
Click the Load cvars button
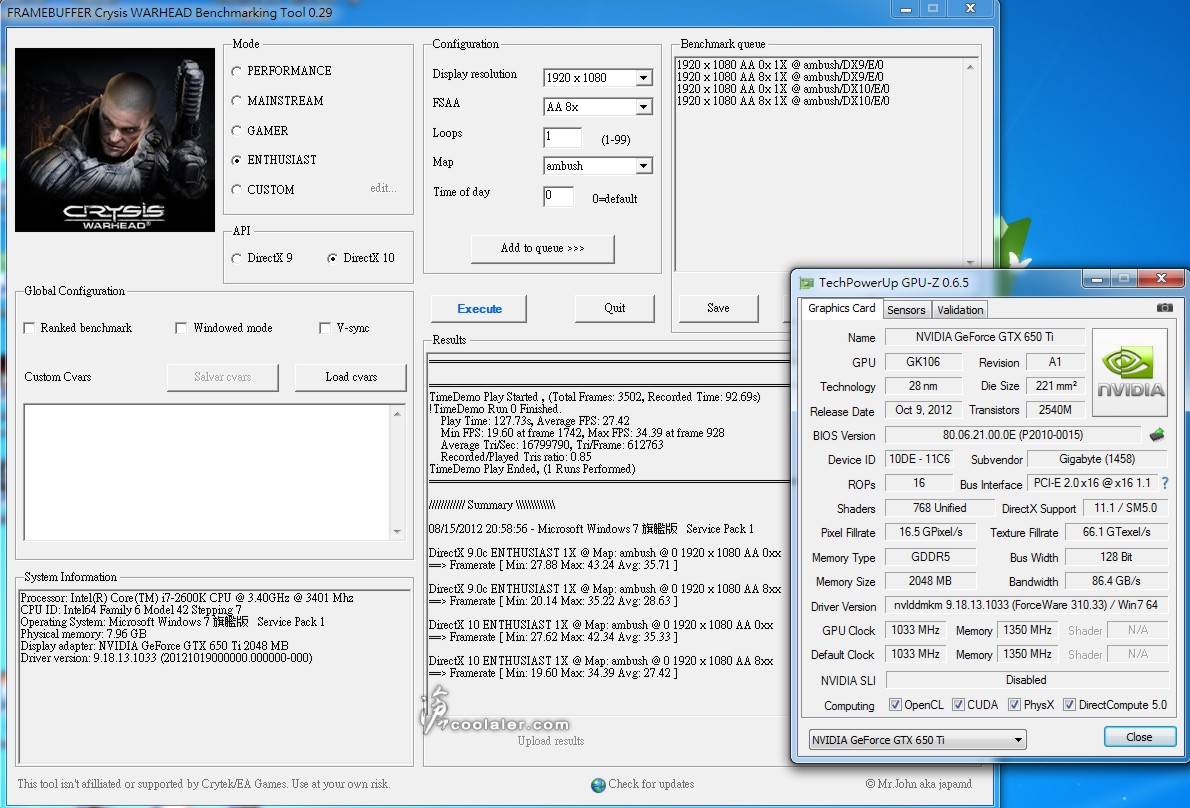[x=351, y=377]
